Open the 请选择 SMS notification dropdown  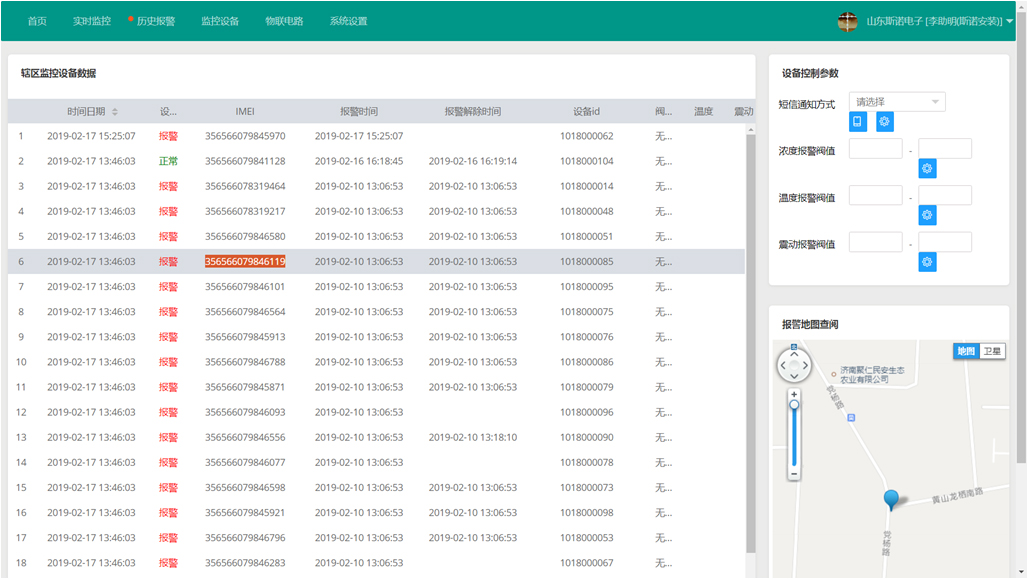click(897, 102)
